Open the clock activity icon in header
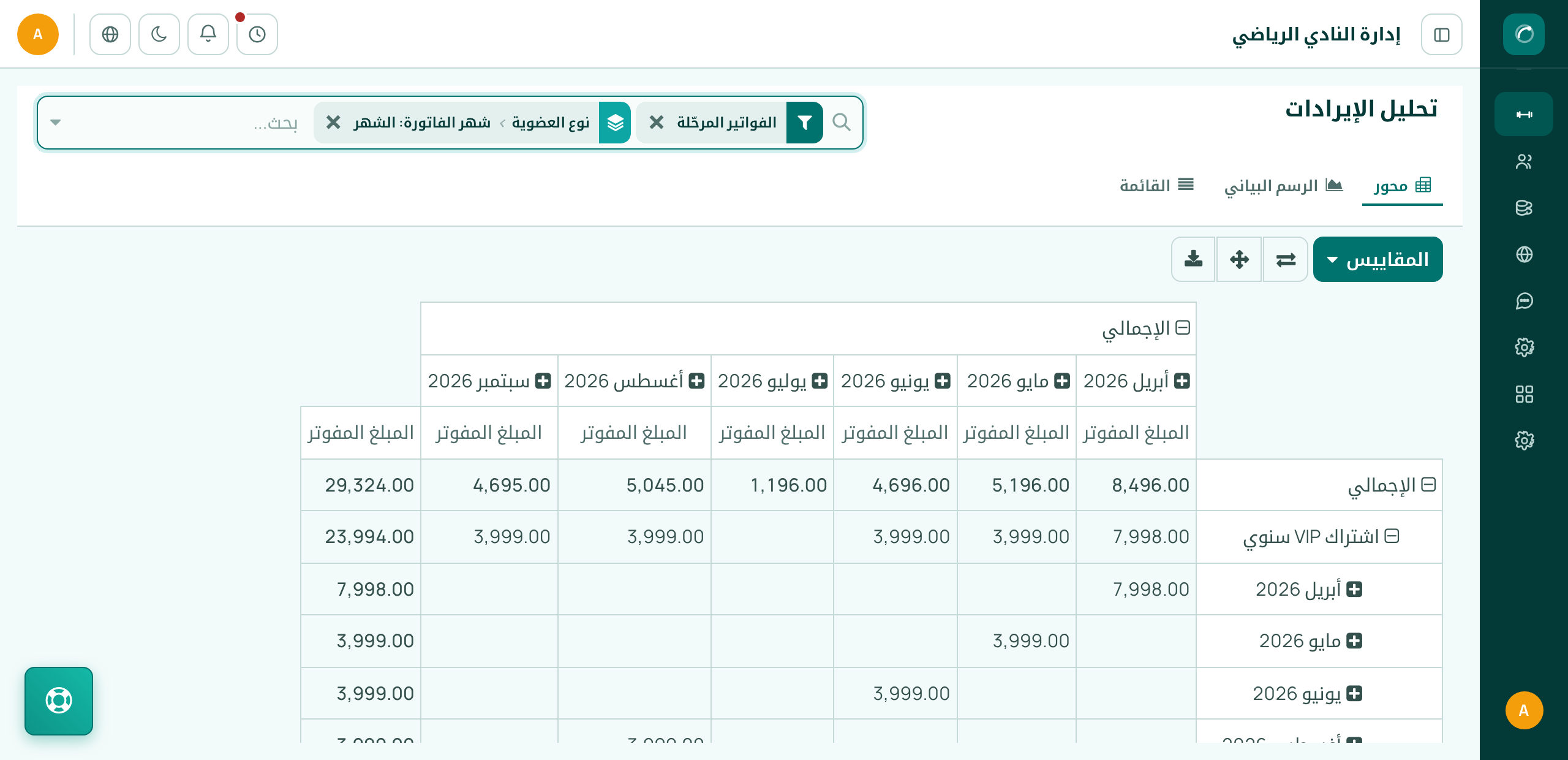The height and width of the screenshot is (760, 1568). pyautogui.click(x=257, y=34)
